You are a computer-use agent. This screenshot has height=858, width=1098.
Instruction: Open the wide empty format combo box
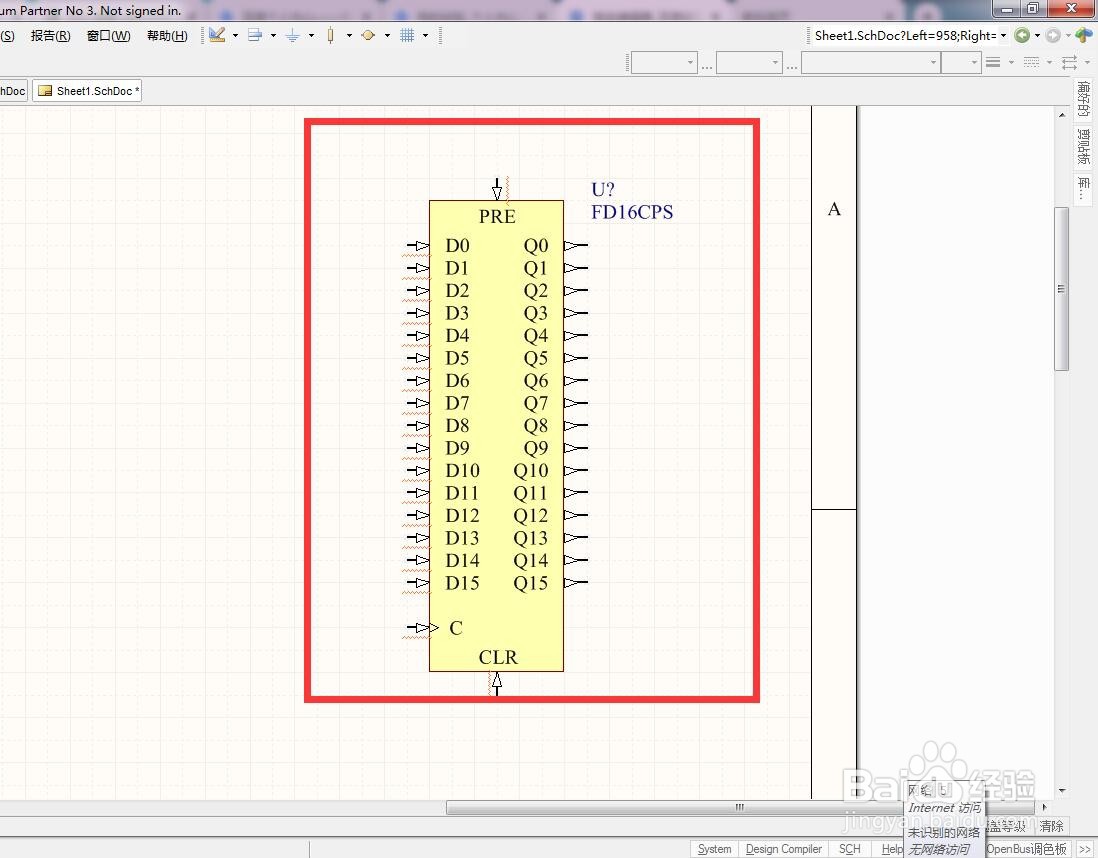870,63
